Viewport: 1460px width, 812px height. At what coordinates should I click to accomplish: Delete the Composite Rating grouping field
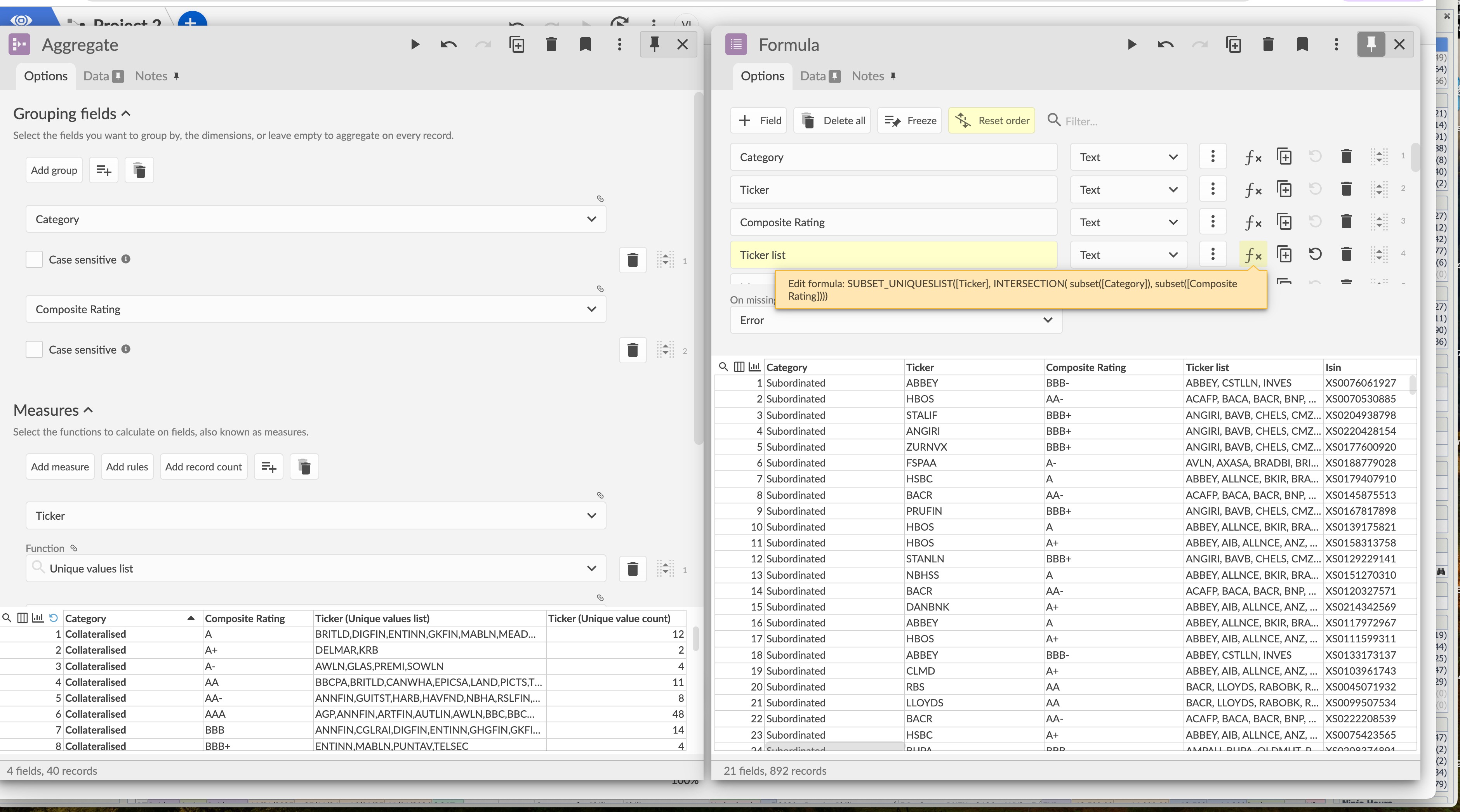[633, 350]
